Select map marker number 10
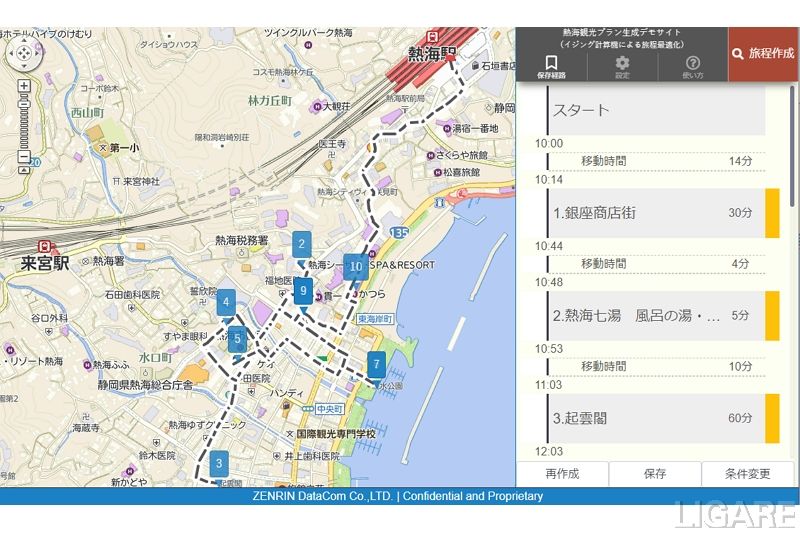800x533 pixels. [x=355, y=267]
